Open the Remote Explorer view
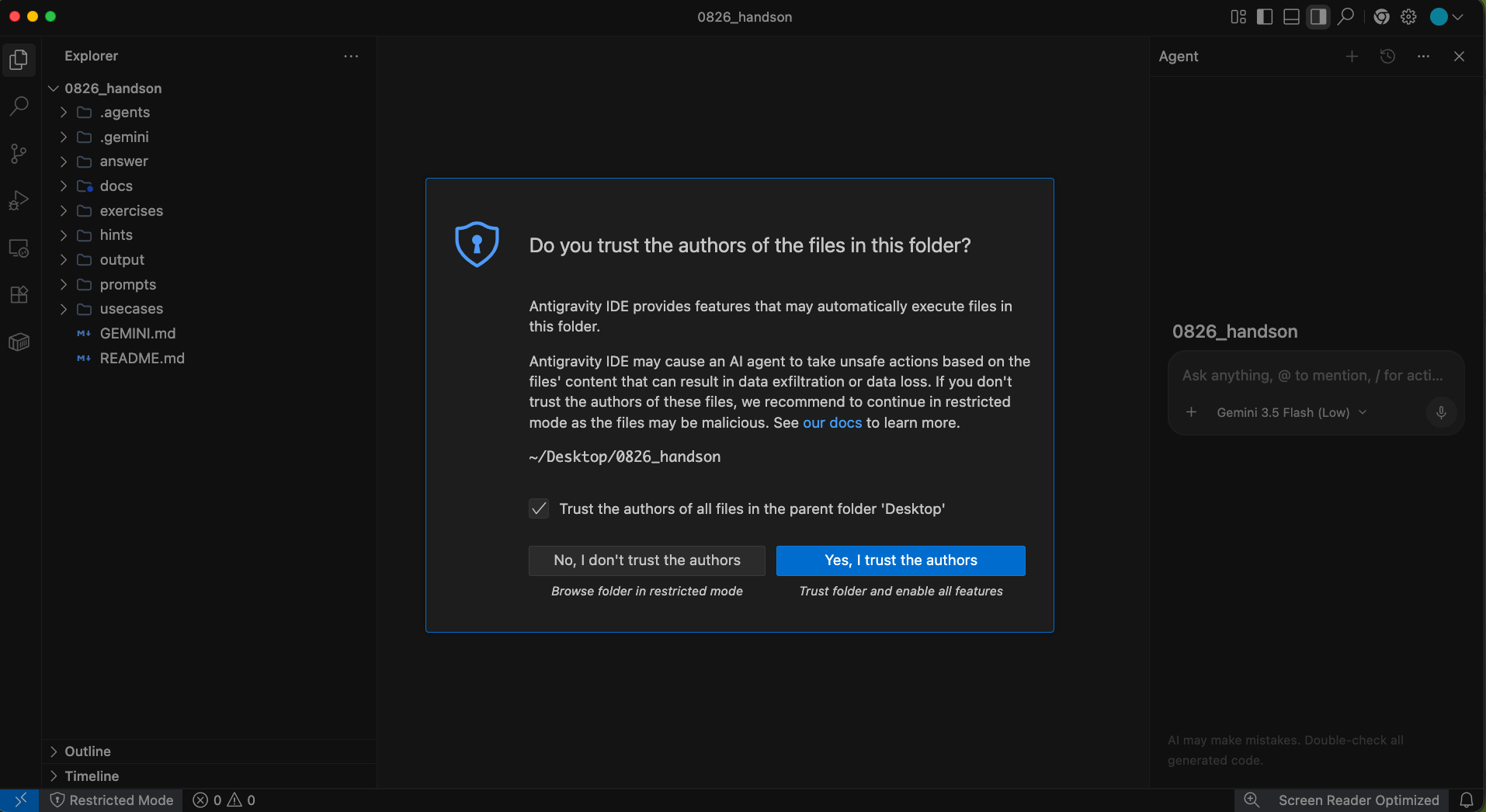Viewport: 1486px width, 812px height. click(19, 248)
